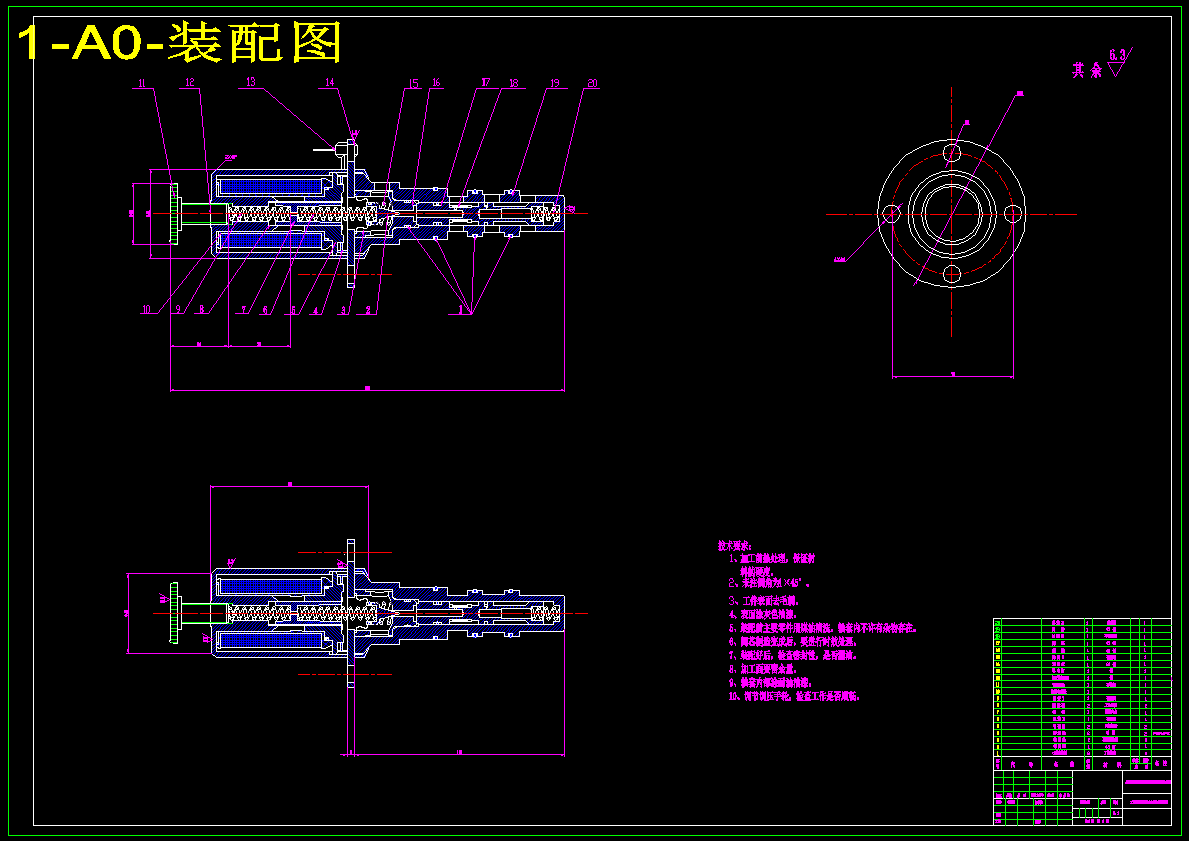Pick the part balloon label 6

[265, 309]
